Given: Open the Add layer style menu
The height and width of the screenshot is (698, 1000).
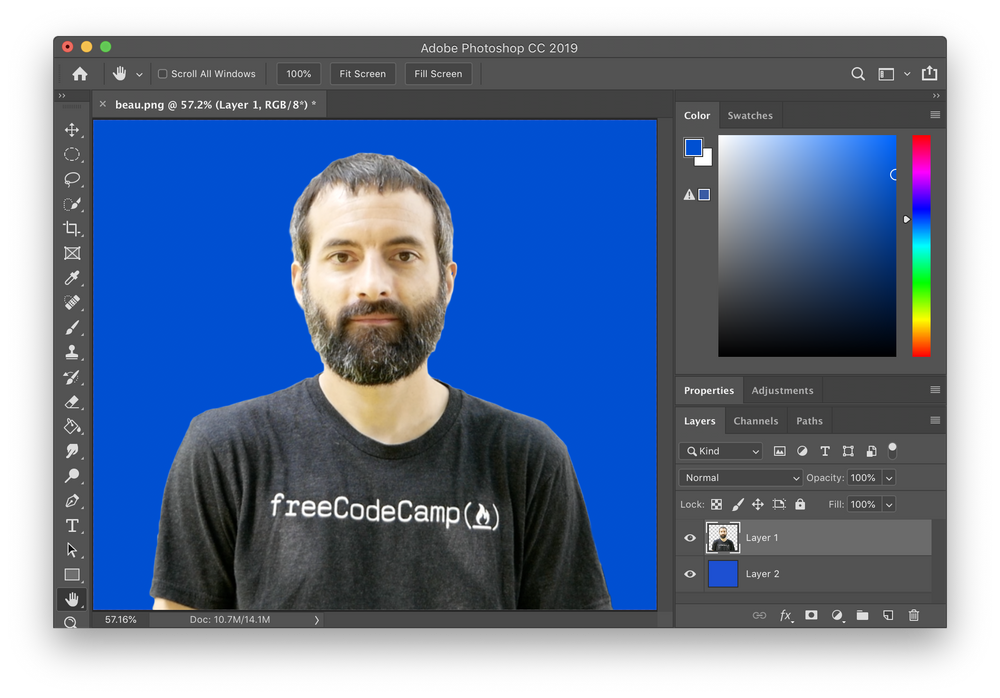Looking at the screenshot, I should 786,616.
